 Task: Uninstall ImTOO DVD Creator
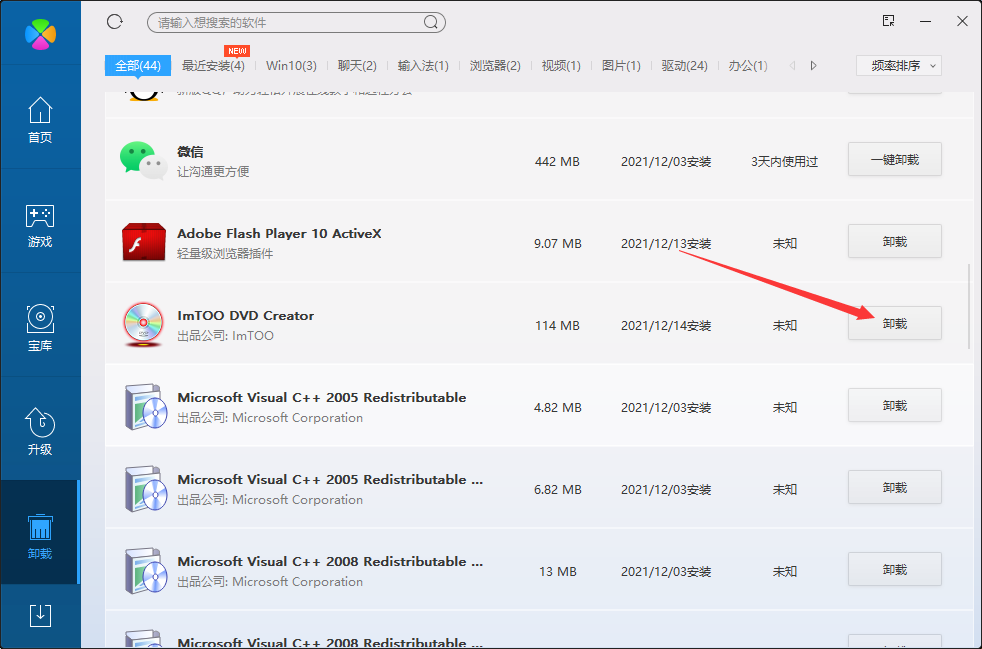[895, 323]
